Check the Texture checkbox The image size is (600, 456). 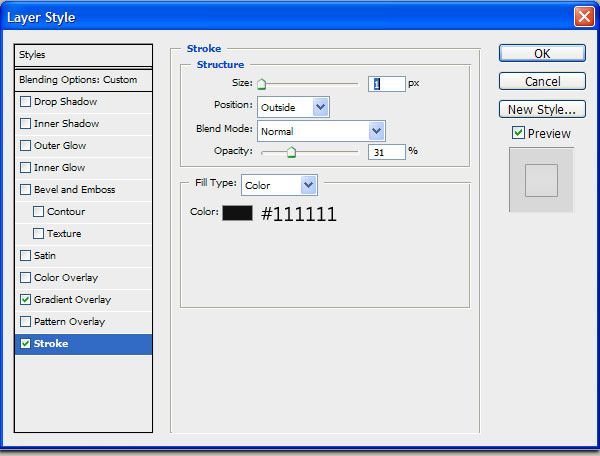38,234
